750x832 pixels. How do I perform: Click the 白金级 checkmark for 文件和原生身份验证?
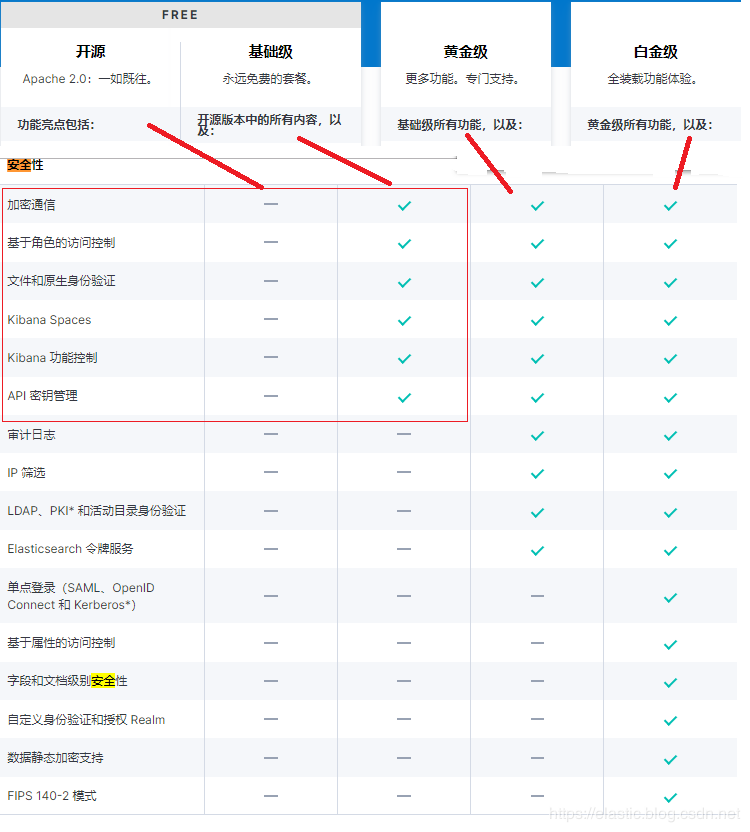click(670, 282)
